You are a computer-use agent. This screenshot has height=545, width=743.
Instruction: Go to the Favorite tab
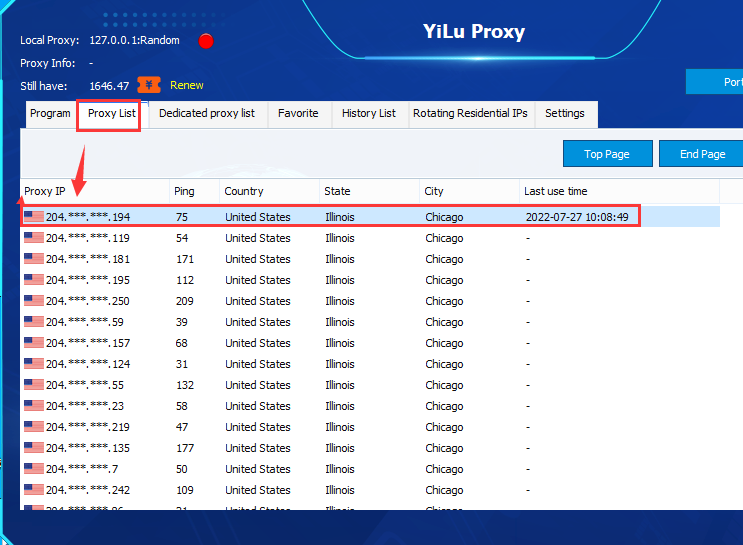(298, 114)
